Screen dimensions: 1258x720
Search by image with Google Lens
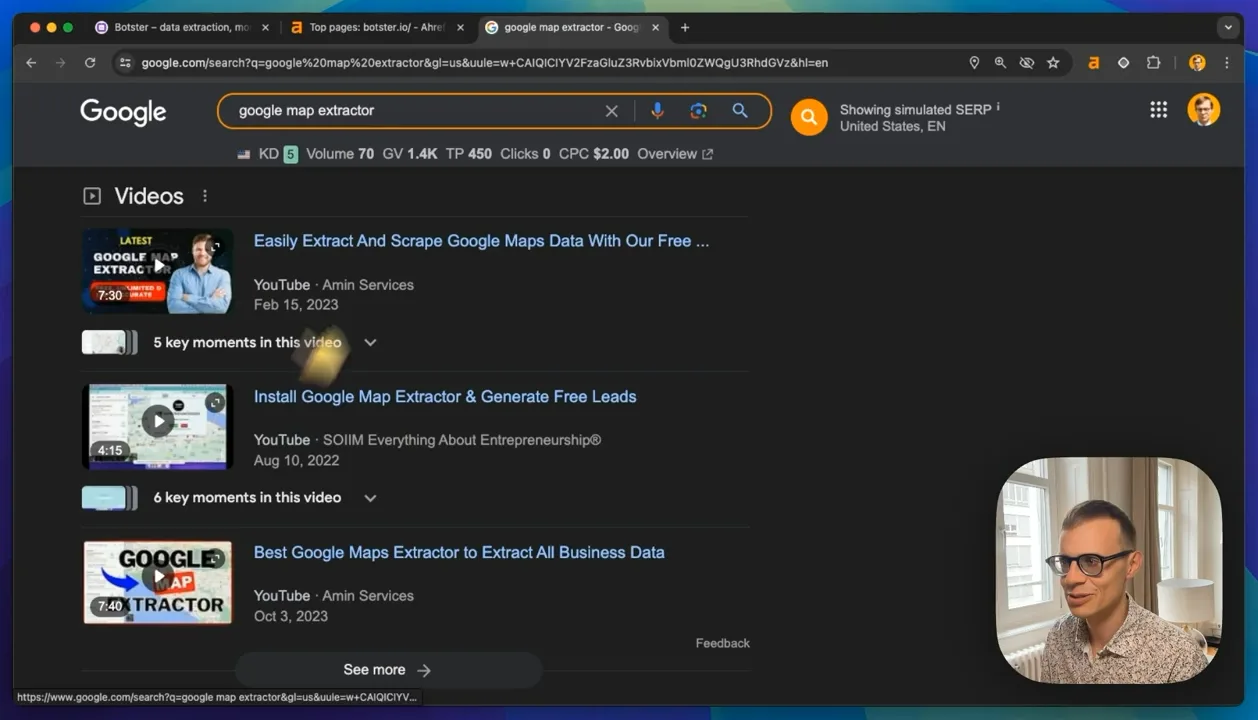698,111
